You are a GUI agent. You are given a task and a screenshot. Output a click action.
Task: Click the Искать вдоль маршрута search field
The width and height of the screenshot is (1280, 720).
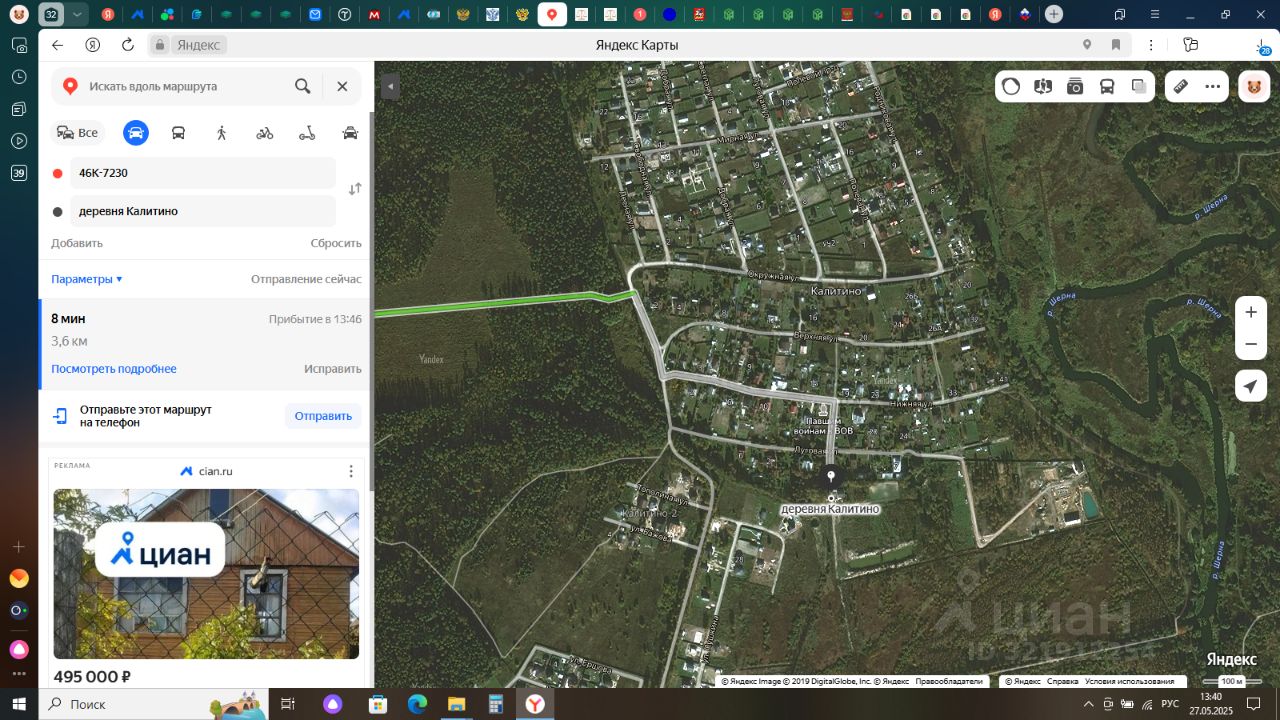[x=185, y=86]
